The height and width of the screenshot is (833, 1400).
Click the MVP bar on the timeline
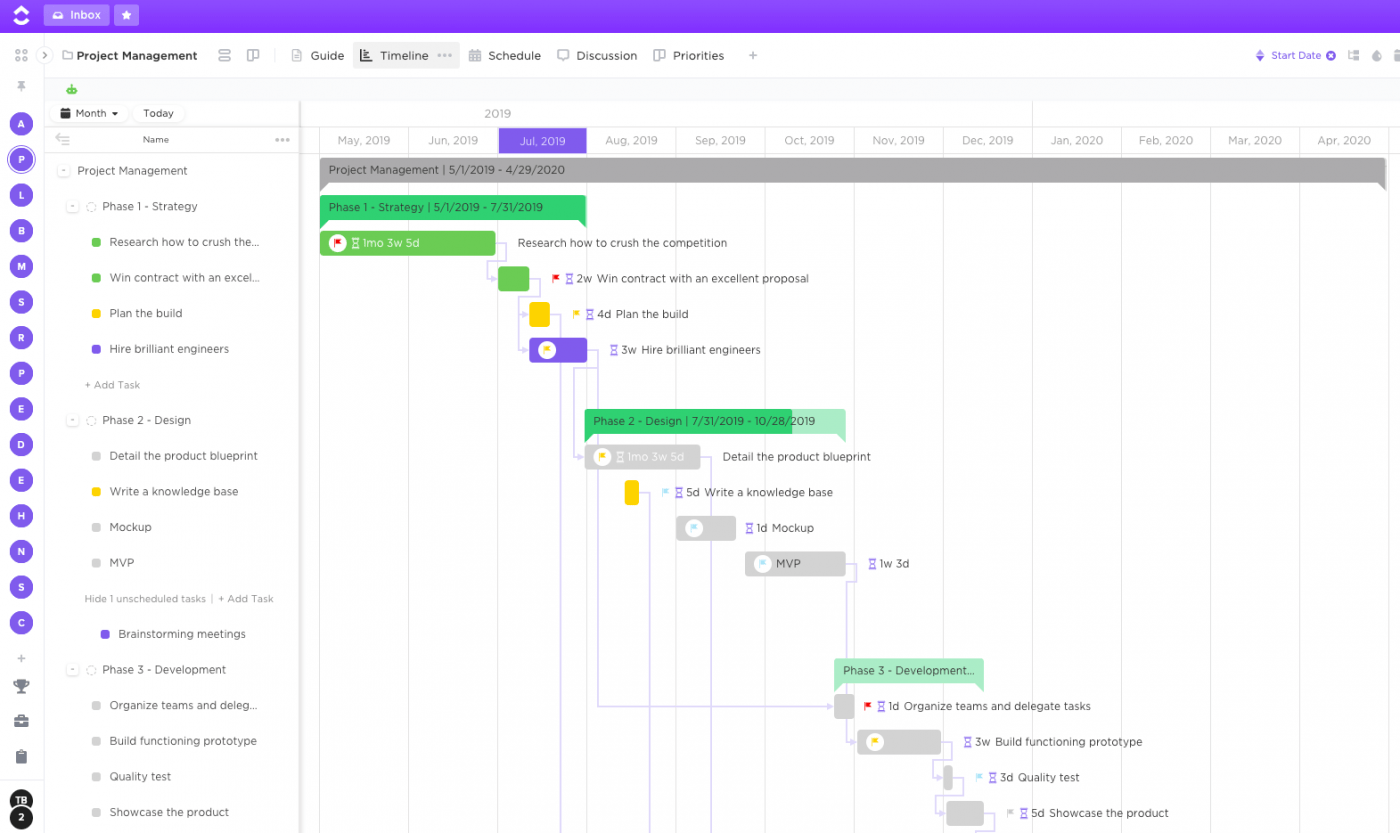pyautogui.click(x=795, y=563)
